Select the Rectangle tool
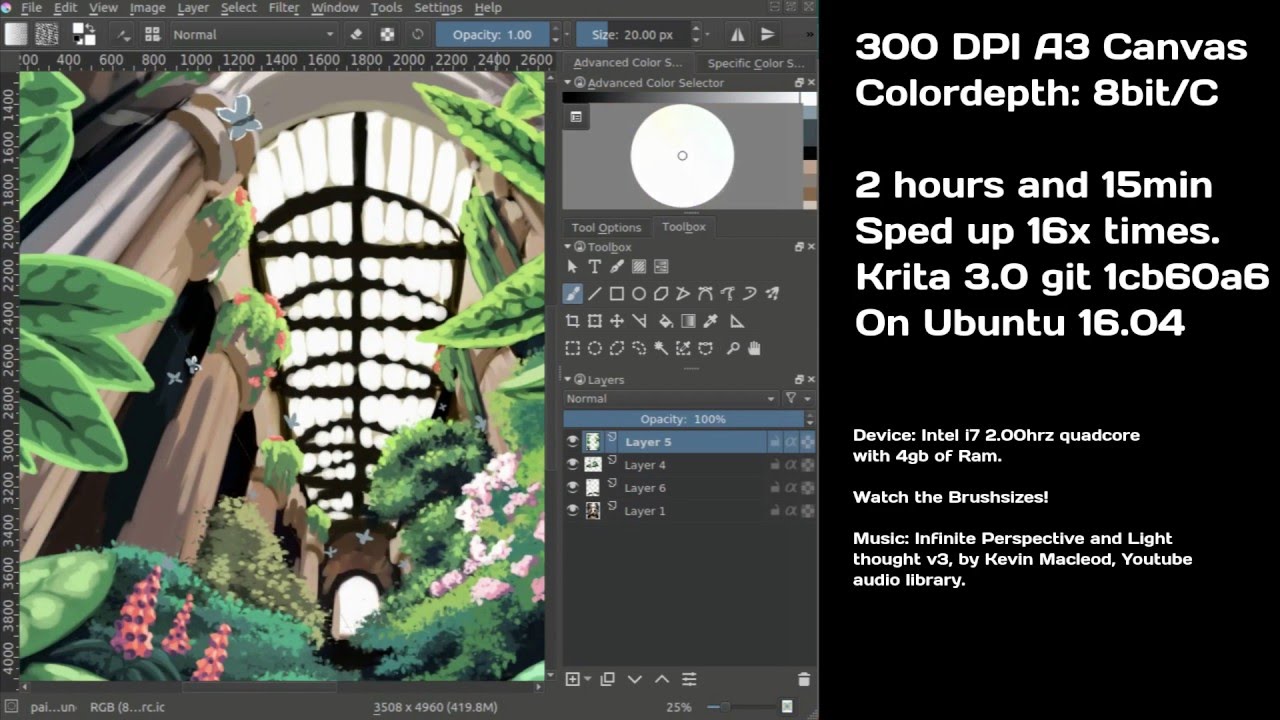The width and height of the screenshot is (1280, 720). click(x=616, y=294)
